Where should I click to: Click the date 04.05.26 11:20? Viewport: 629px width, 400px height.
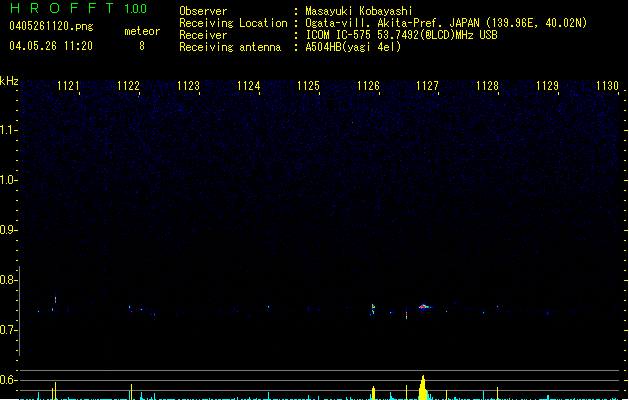pyautogui.click(x=51, y=46)
